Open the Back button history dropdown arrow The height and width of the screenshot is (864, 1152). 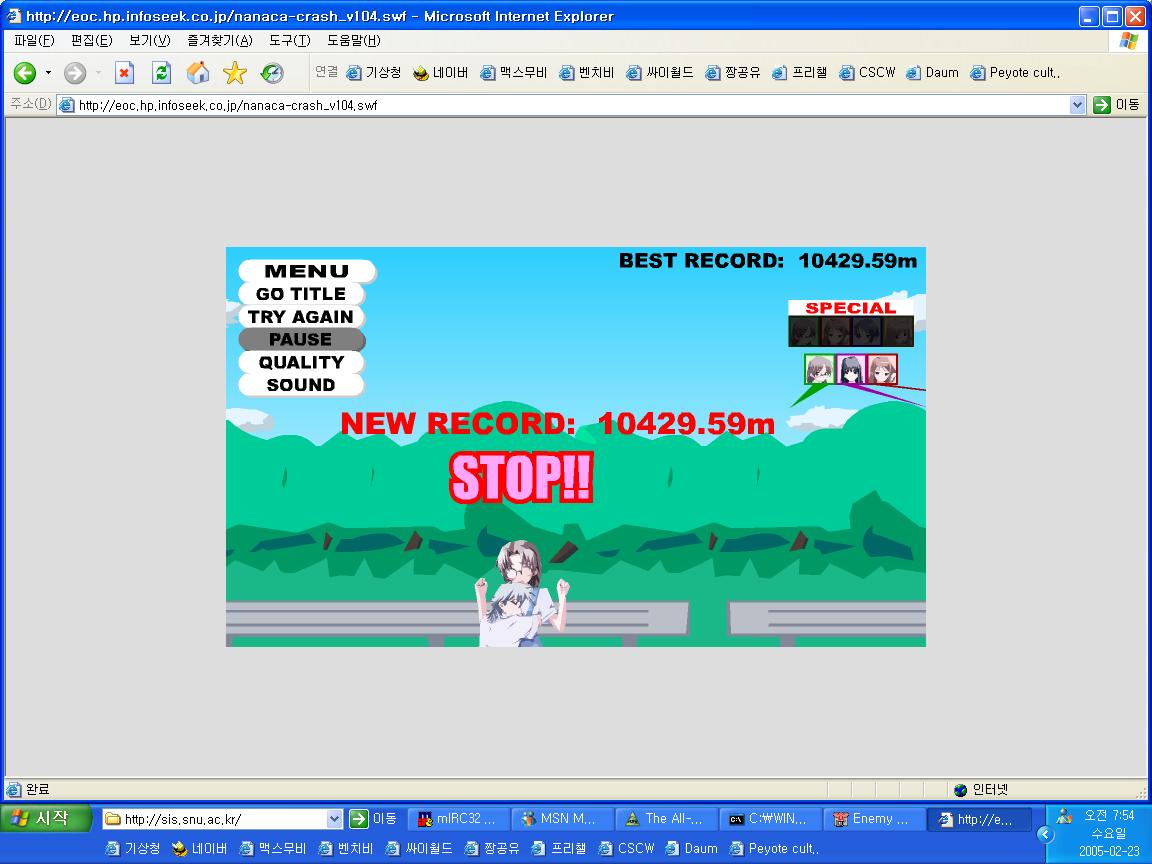coord(48,73)
